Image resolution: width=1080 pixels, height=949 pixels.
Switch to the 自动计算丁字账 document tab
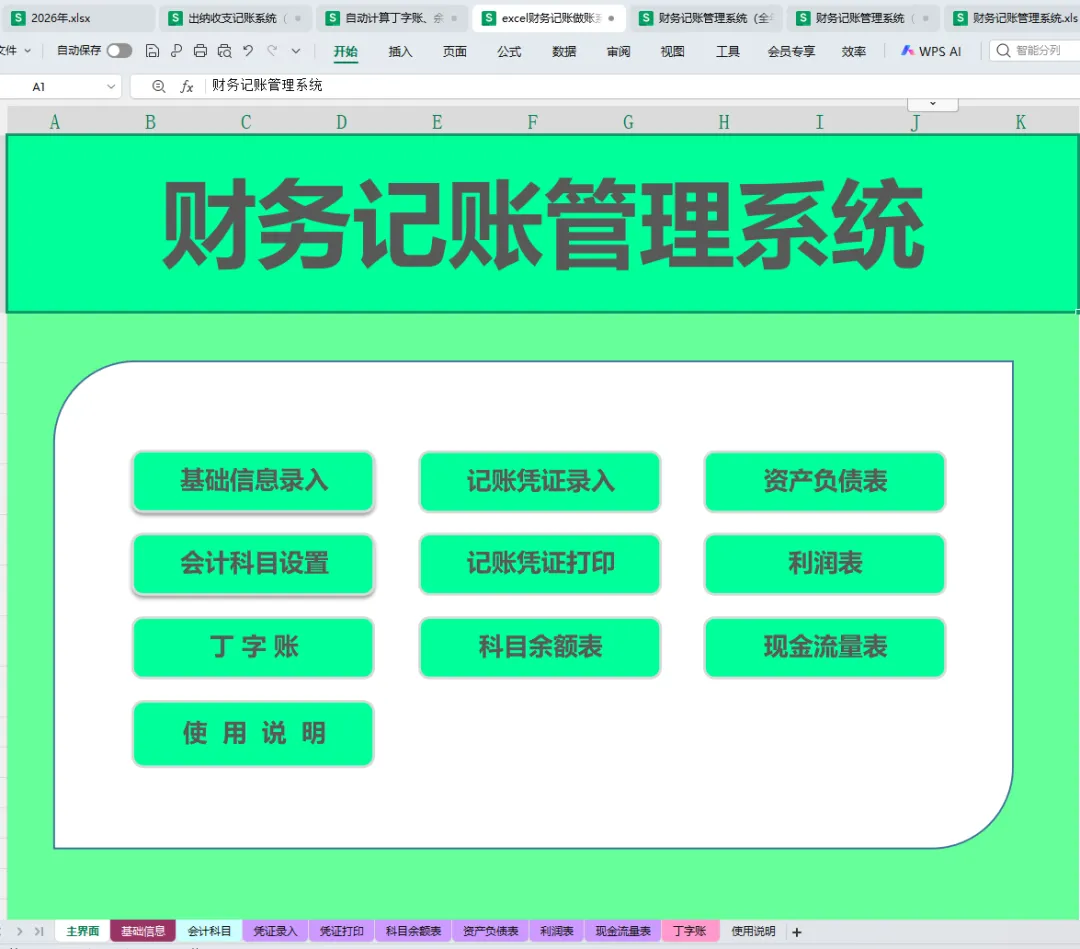pyautogui.click(x=393, y=18)
